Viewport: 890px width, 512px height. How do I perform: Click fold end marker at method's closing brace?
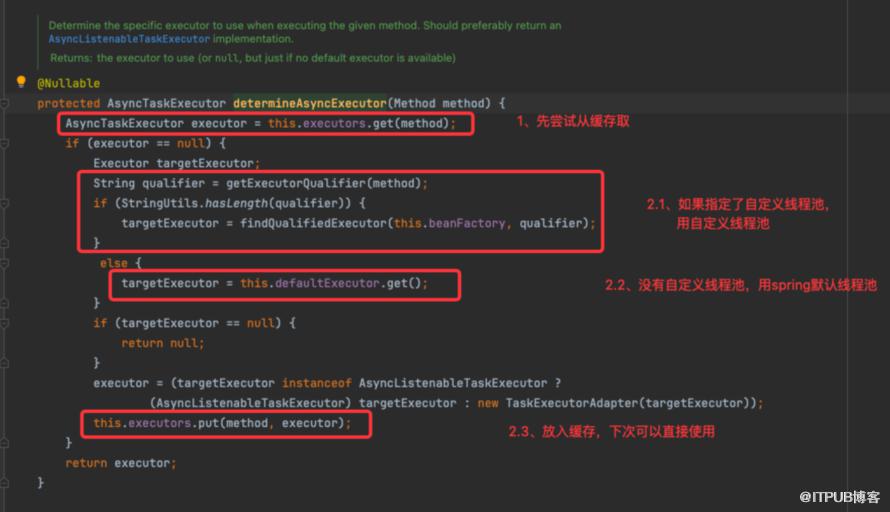5,483
